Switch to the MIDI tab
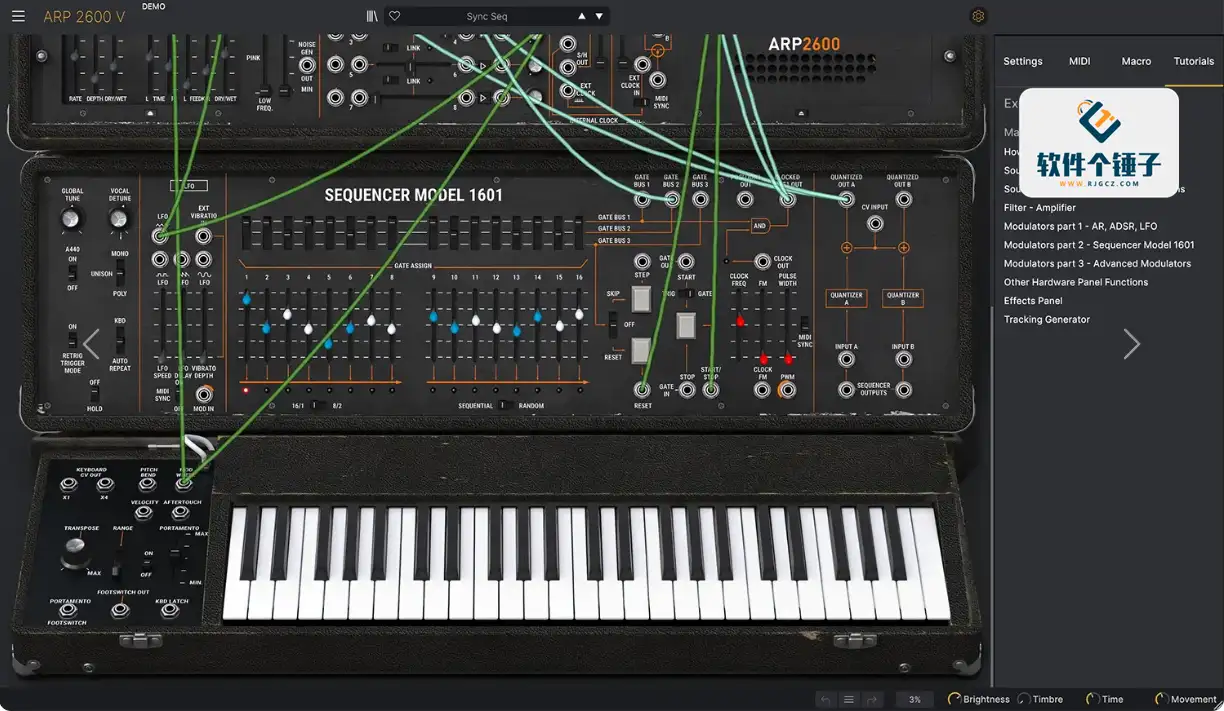Image resolution: width=1224 pixels, height=711 pixels. click(x=1080, y=61)
